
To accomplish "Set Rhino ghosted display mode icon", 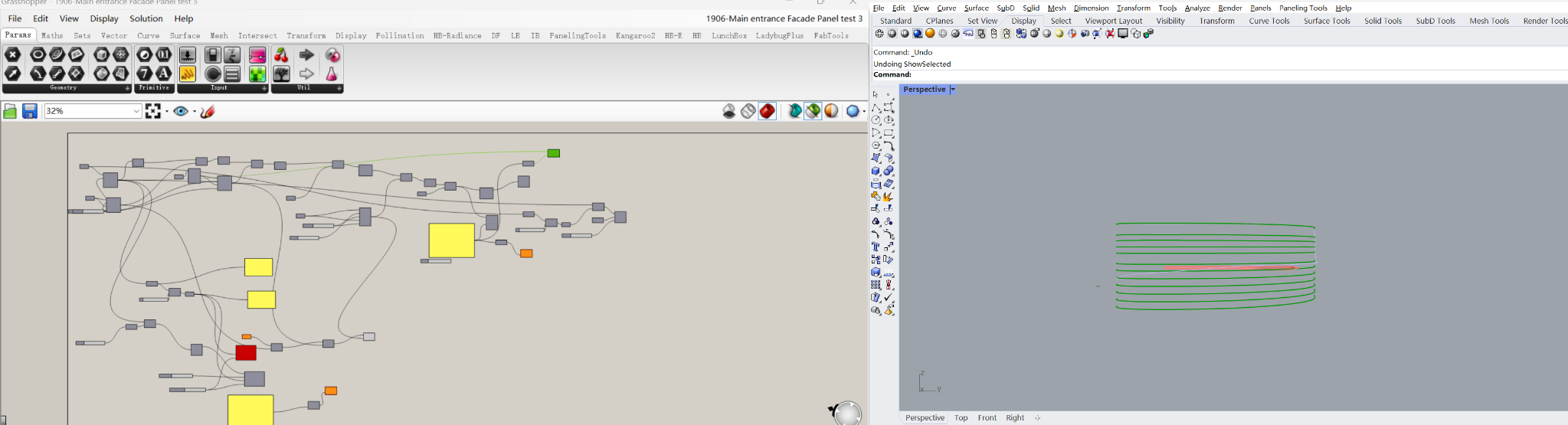I will point(943,34).
